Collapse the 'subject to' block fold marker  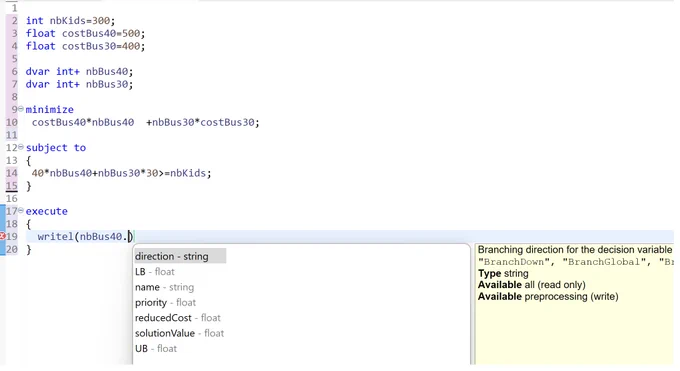(x=21, y=147)
